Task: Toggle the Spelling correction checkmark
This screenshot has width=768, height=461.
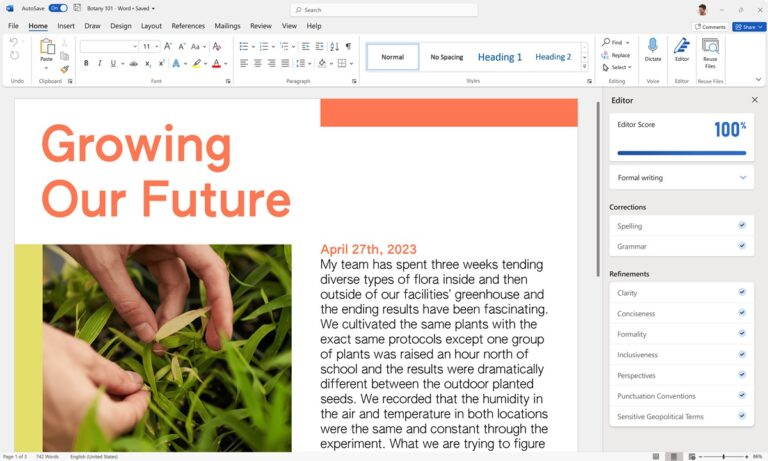Action: tap(742, 225)
